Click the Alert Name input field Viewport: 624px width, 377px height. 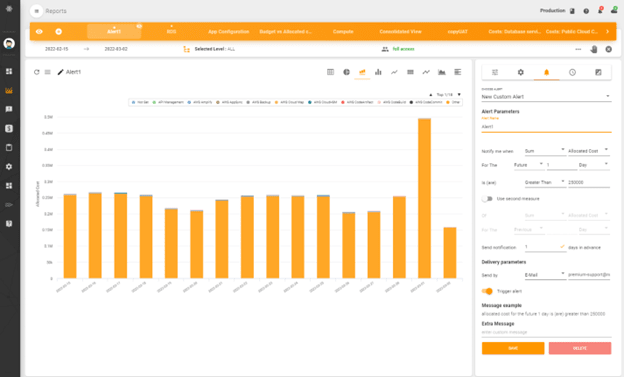point(546,127)
